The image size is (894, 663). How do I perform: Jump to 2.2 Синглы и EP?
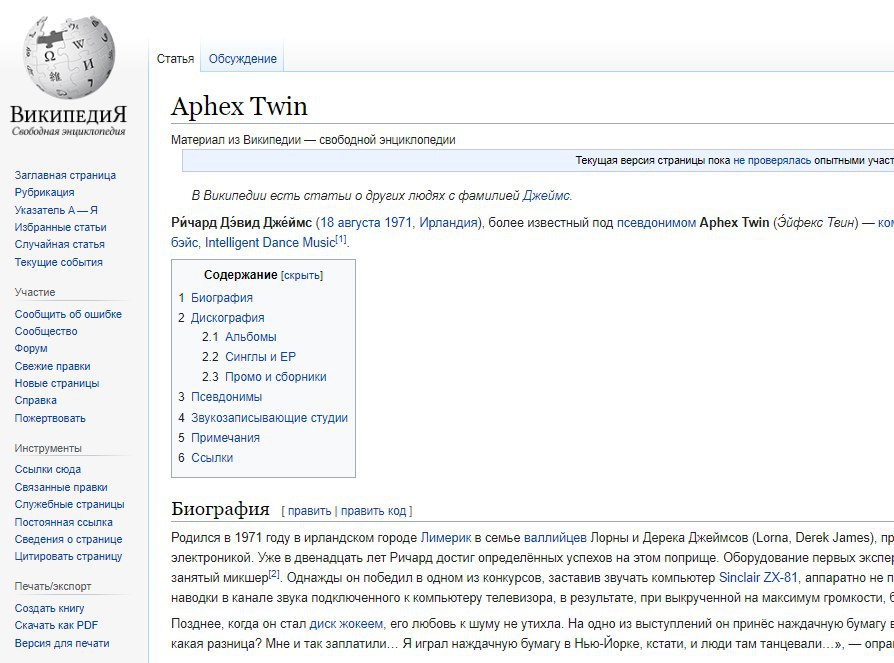(249, 357)
